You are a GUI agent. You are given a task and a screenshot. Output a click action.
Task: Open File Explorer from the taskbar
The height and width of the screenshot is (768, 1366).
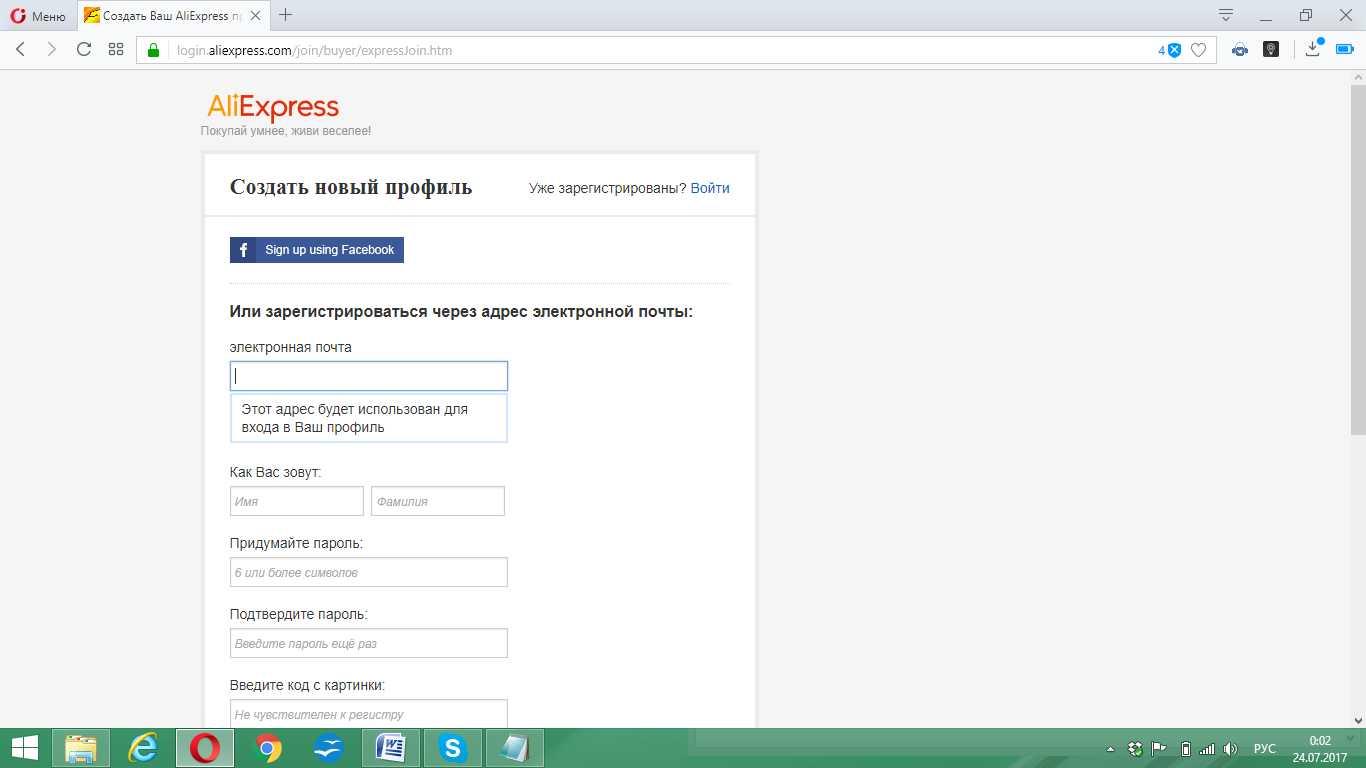click(81, 748)
